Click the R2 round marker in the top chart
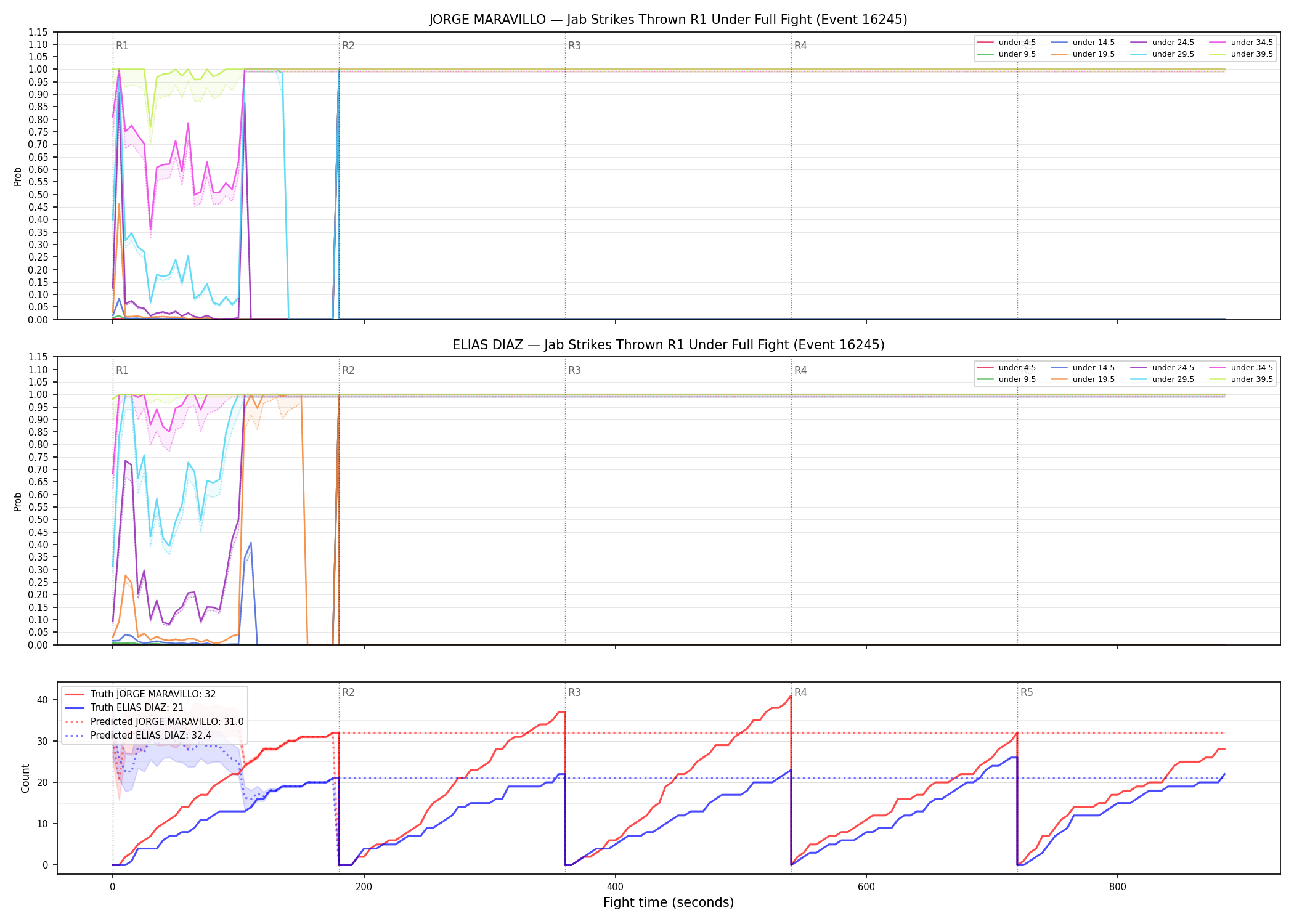 pyautogui.click(x=348, y=46)
